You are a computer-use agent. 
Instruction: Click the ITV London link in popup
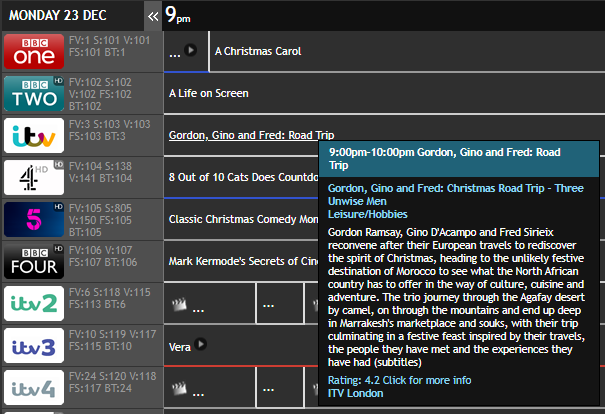tap(355, 394)
